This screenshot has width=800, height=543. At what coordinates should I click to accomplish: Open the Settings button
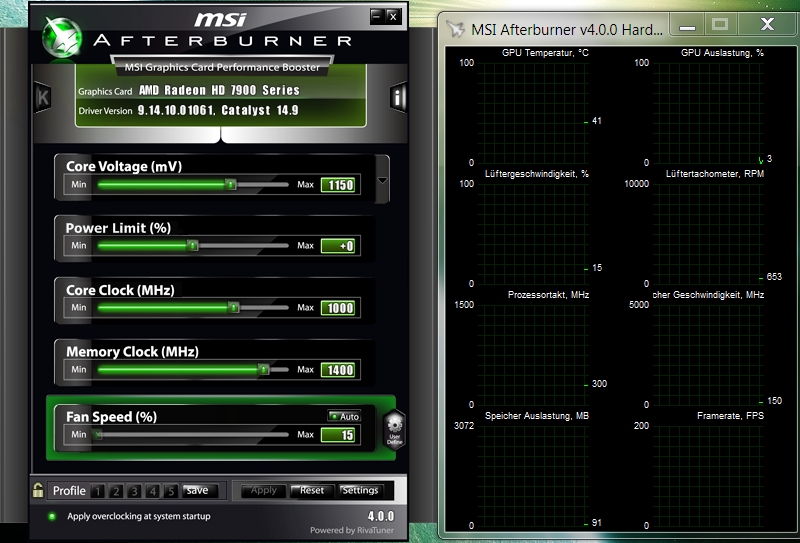tap(360, 490)
